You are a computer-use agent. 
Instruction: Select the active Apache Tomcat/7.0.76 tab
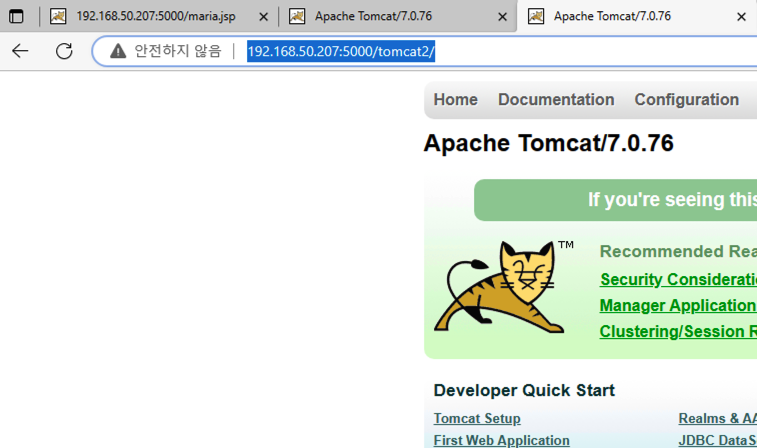click(x=637, y=16)
